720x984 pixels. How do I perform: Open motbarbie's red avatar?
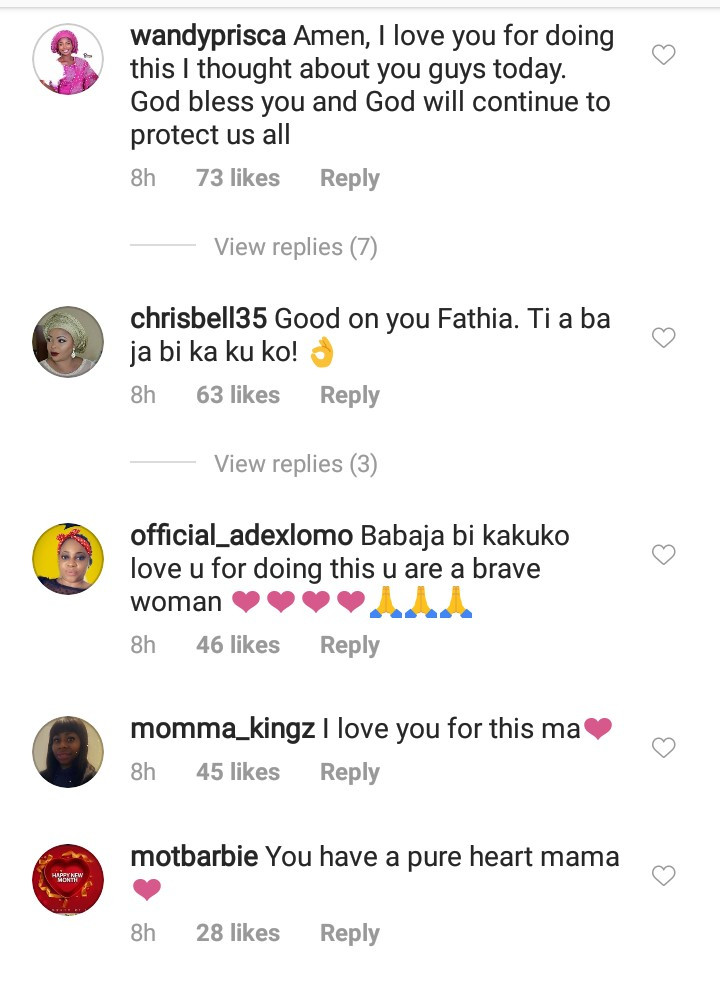(x=68, y=880)
